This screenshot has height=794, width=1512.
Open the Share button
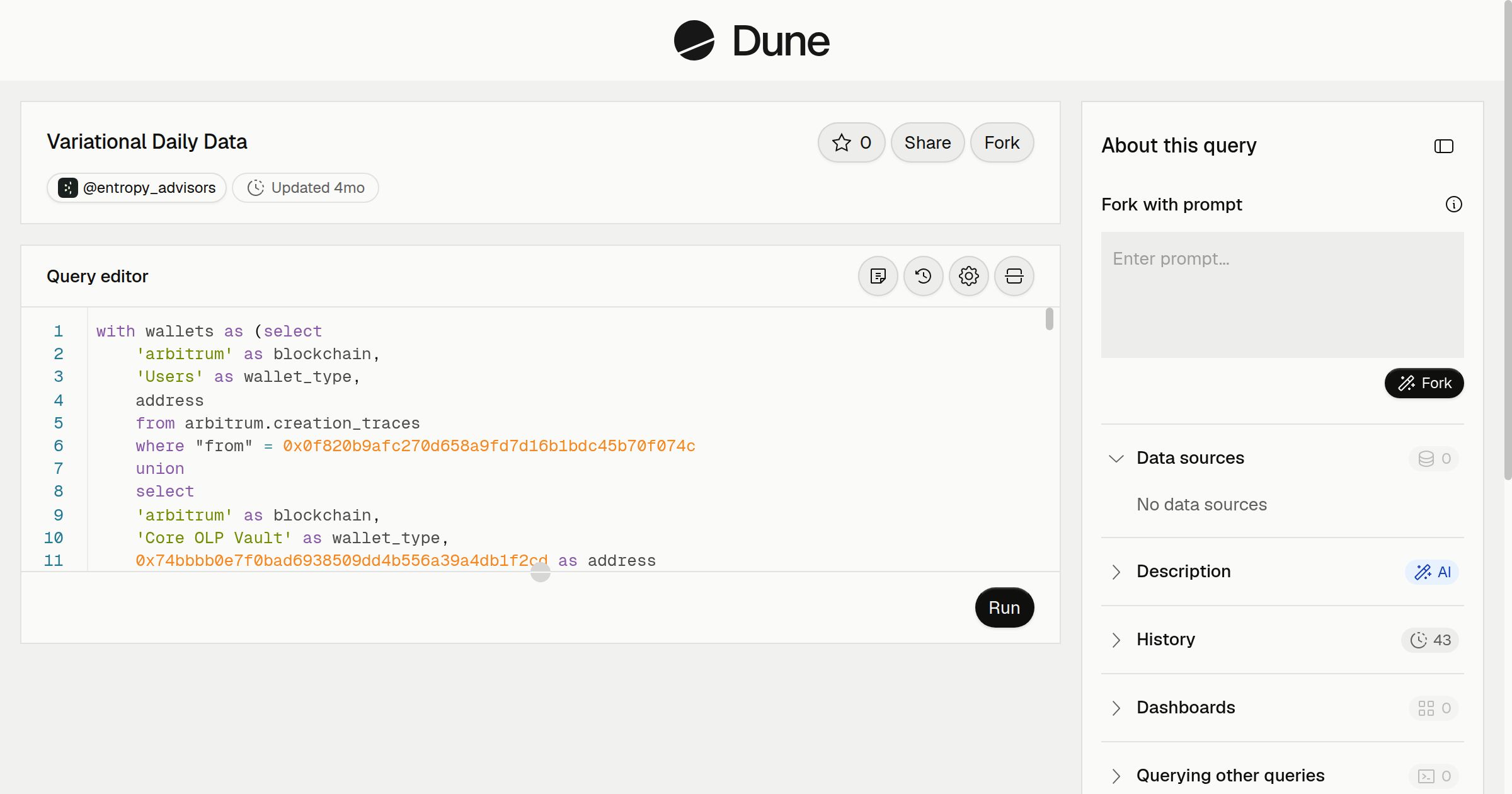[x=927, y=142]
